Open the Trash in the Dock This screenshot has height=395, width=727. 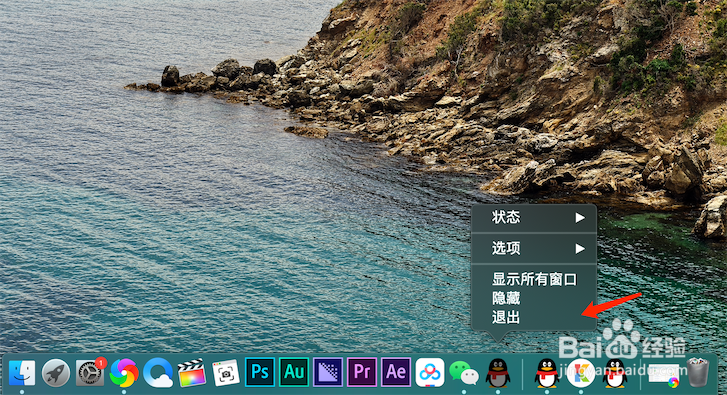point(698,372)
